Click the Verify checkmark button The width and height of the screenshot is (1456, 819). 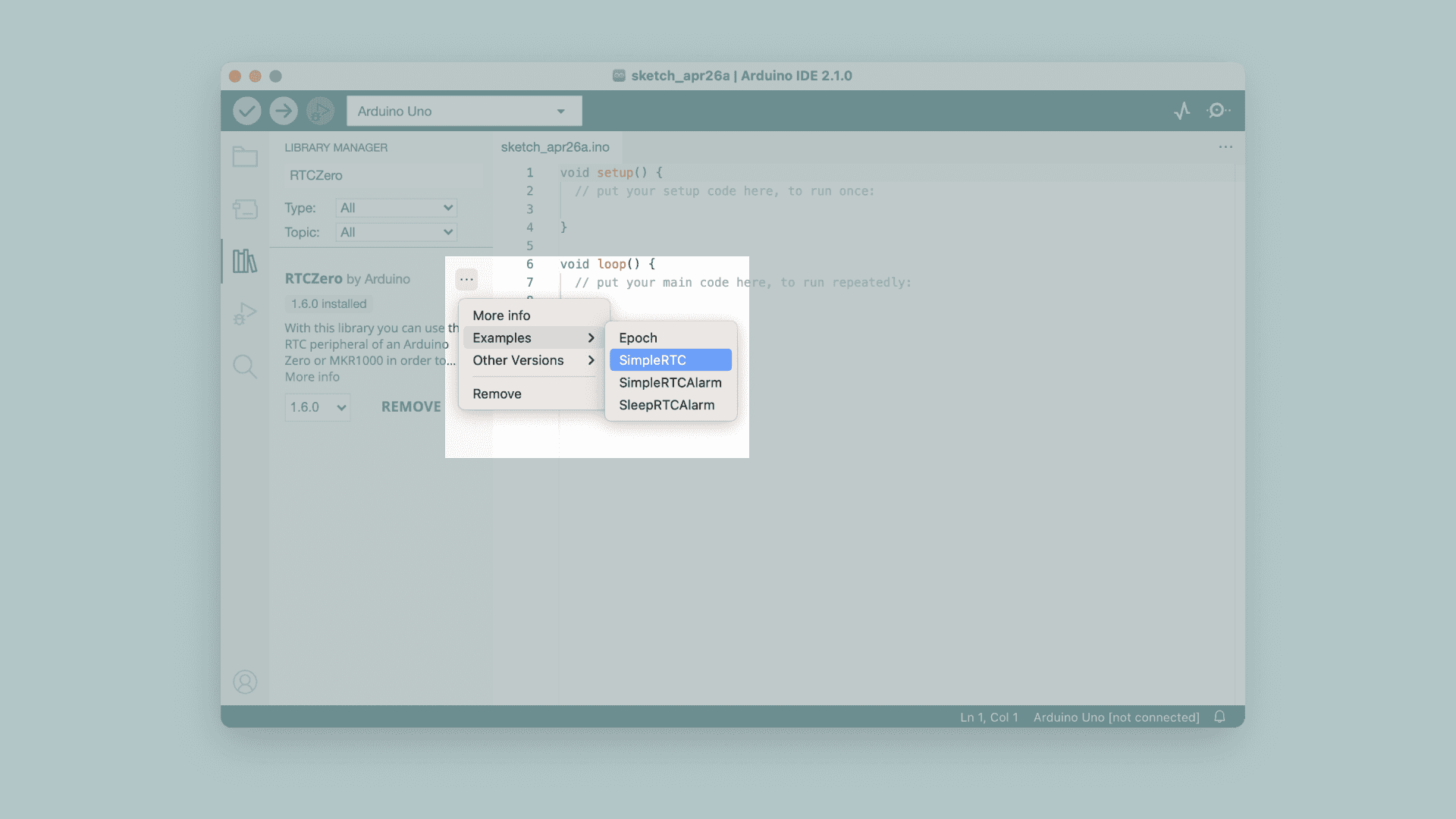pos(246,111)
